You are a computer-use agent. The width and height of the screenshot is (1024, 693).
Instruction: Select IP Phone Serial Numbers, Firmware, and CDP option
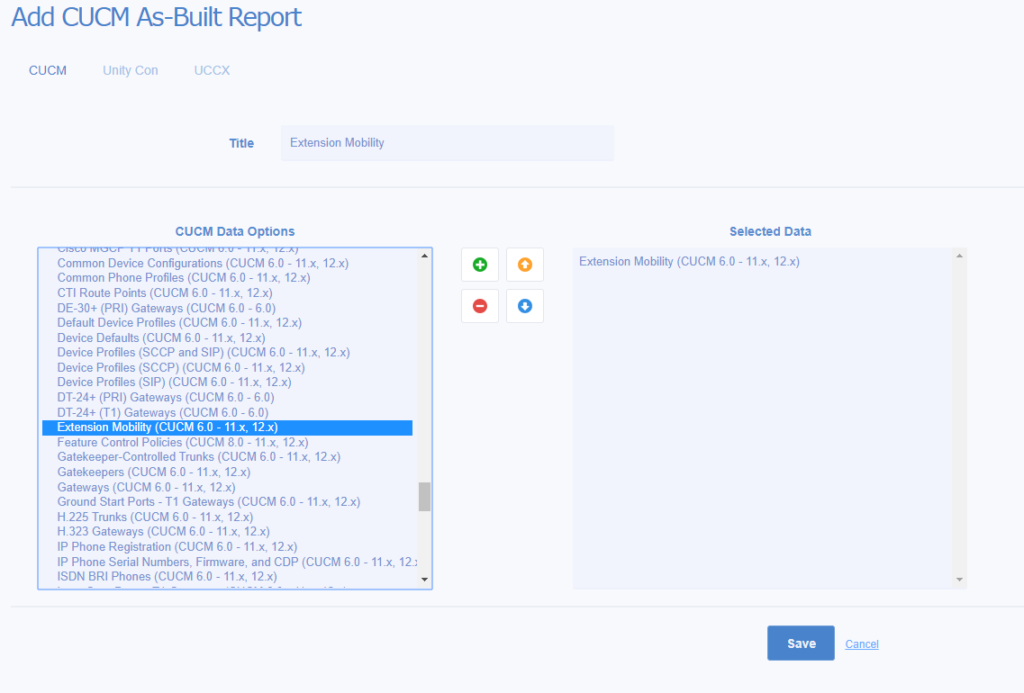pyautogui.click(x=227, y=562)
